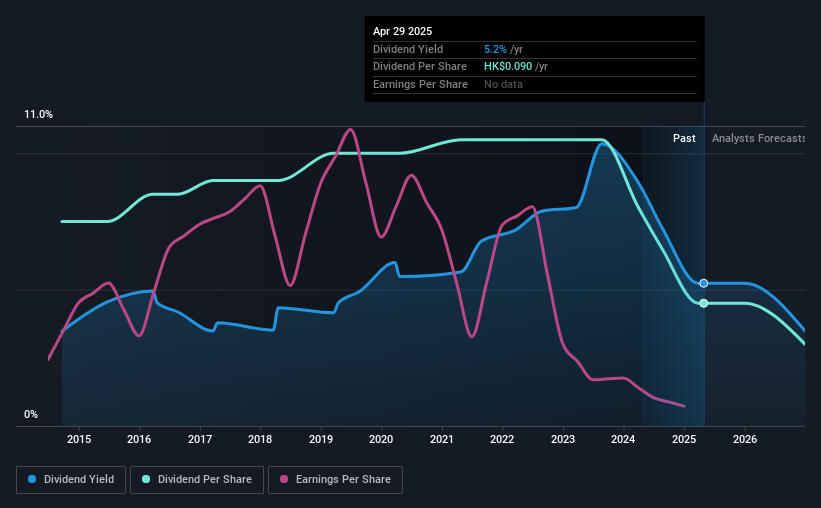
Task: Click the 2022 x-axis label
Action: (x=502, y=439)
